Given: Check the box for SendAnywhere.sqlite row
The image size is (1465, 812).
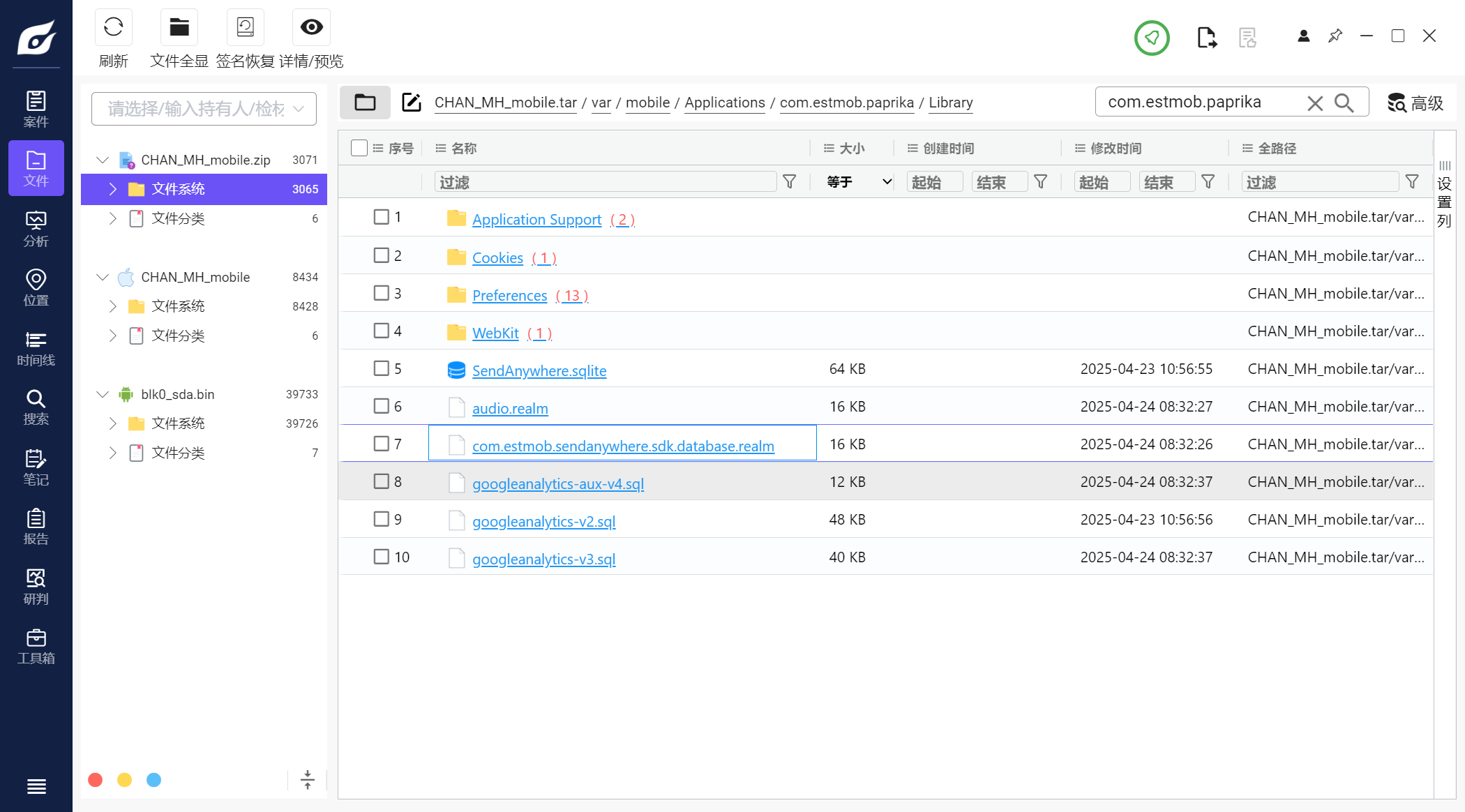Looking at the screenshot, I should tap(381, 368).
